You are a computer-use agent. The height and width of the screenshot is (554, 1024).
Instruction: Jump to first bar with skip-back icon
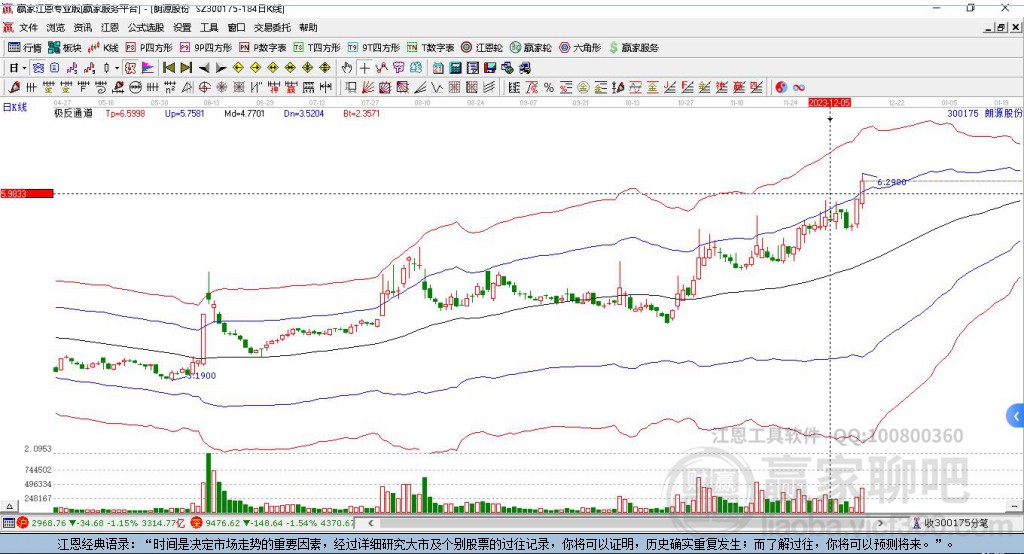(169, 68)
